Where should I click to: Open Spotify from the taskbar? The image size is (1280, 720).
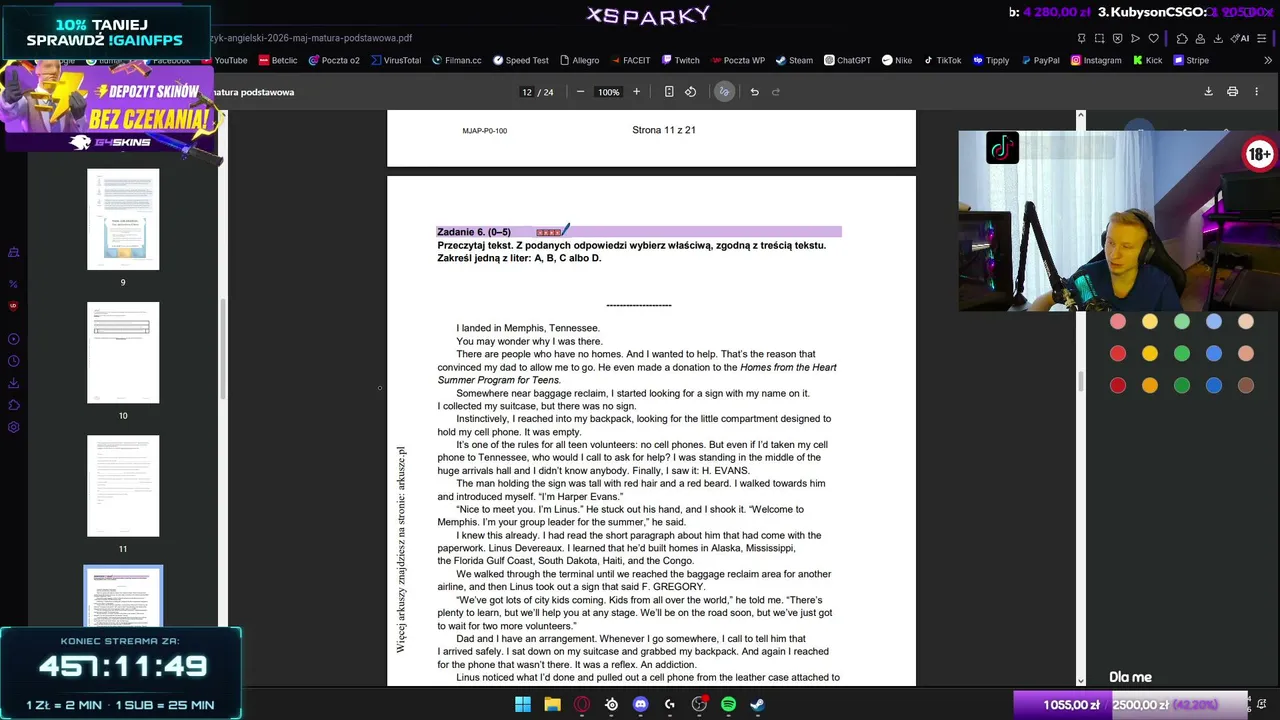[728, 704]
